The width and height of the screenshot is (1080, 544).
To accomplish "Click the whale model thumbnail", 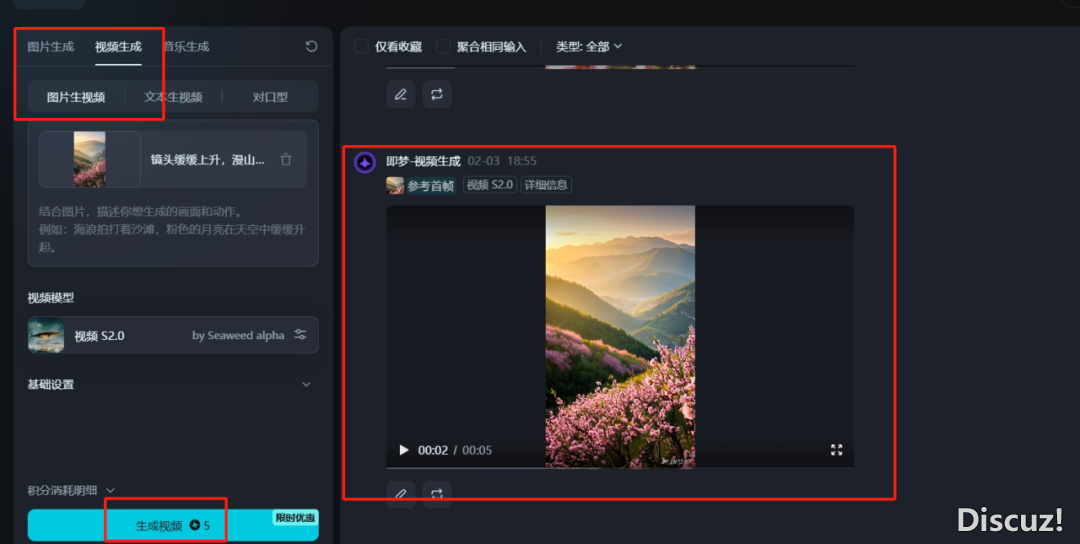I will [x=46, y=335].
